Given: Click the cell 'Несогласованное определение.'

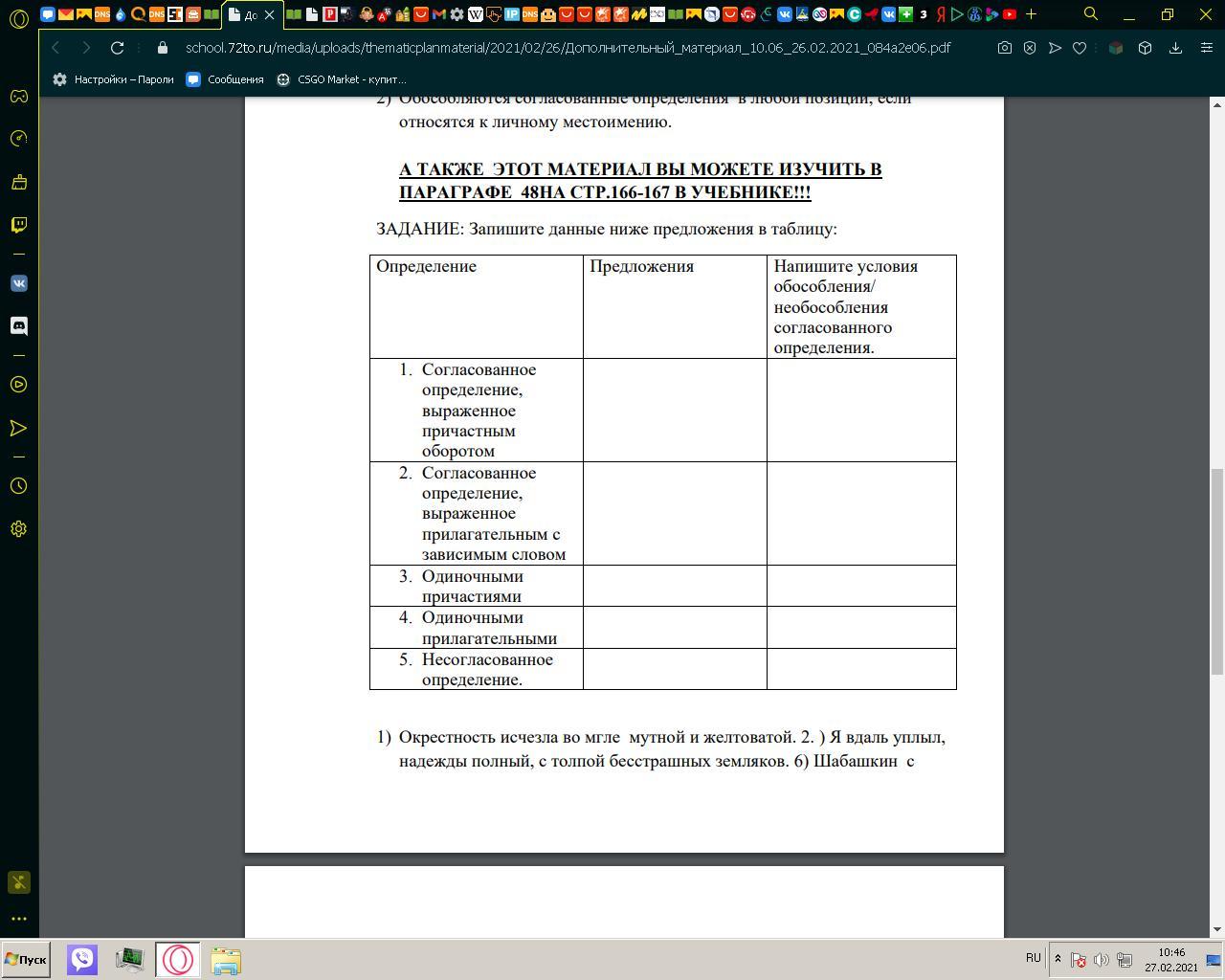Looking at the screenshot, I should click(476, 669).
